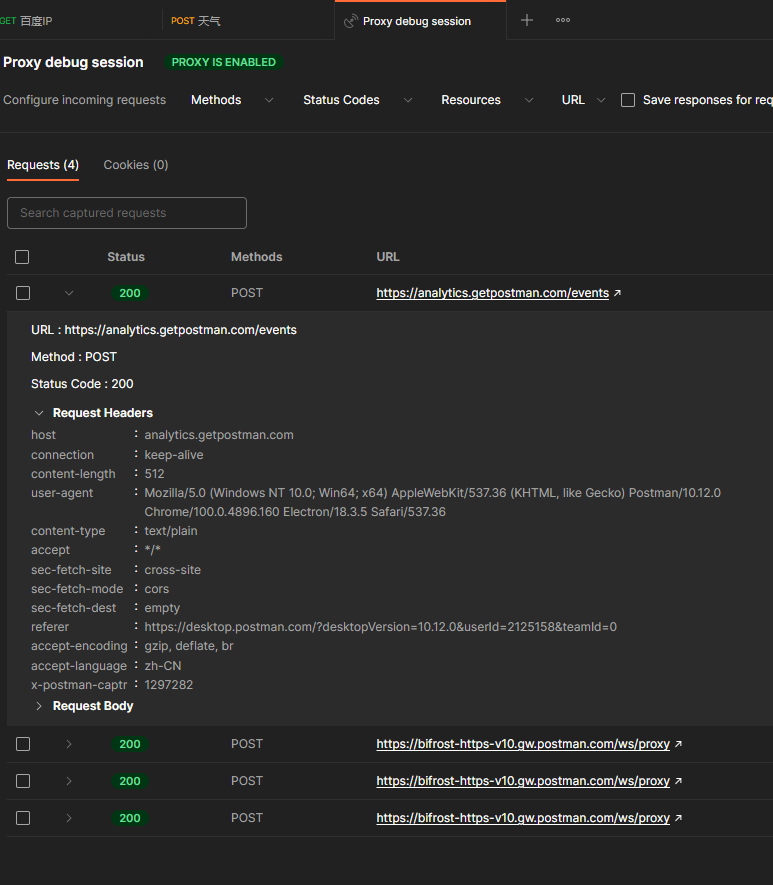Open Requests (4) tab
The height and width of the screenshot is (885, 773).
(43, 165)
